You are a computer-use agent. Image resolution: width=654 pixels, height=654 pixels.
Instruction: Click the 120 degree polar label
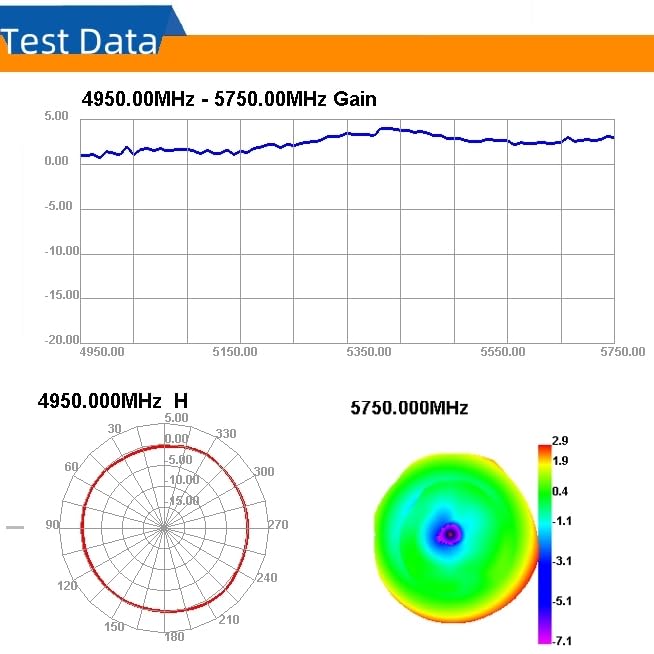tap(67, 586)
